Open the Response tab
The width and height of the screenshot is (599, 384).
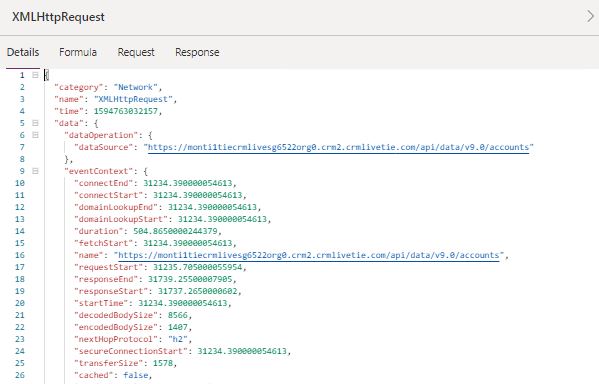click(x=197, y=52)
